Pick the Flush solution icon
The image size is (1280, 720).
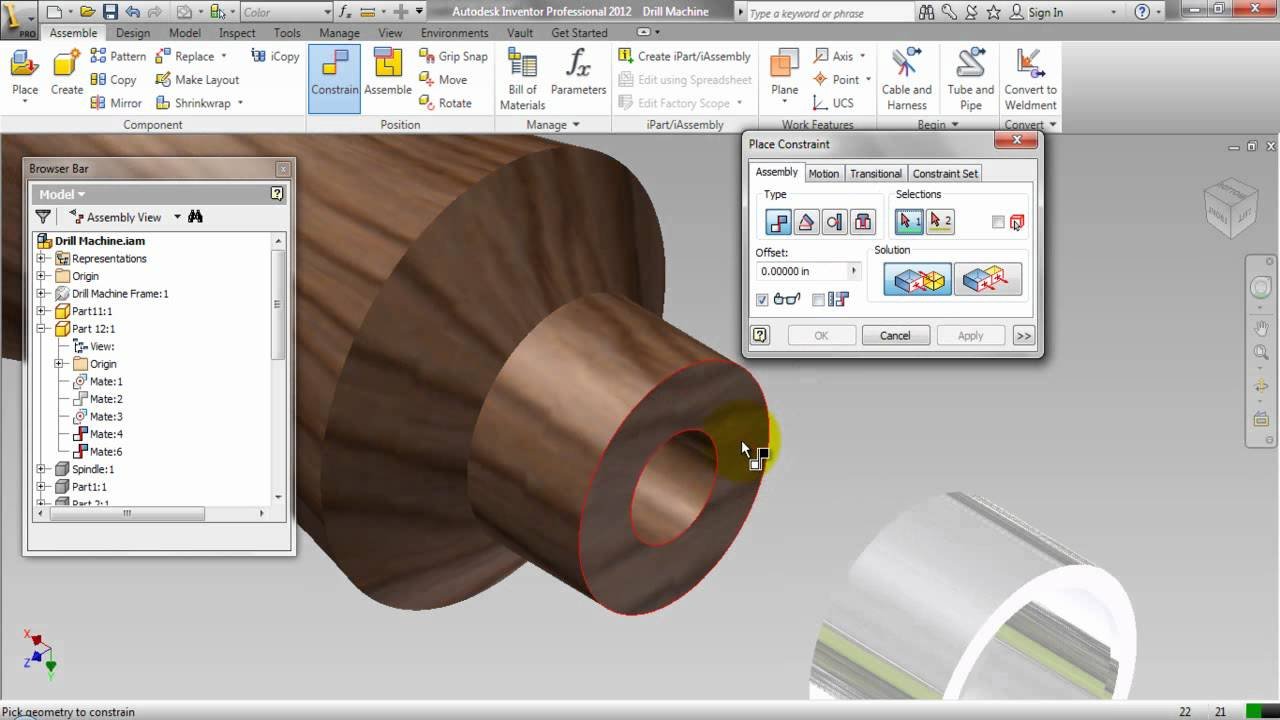click(x=988, y=281)
